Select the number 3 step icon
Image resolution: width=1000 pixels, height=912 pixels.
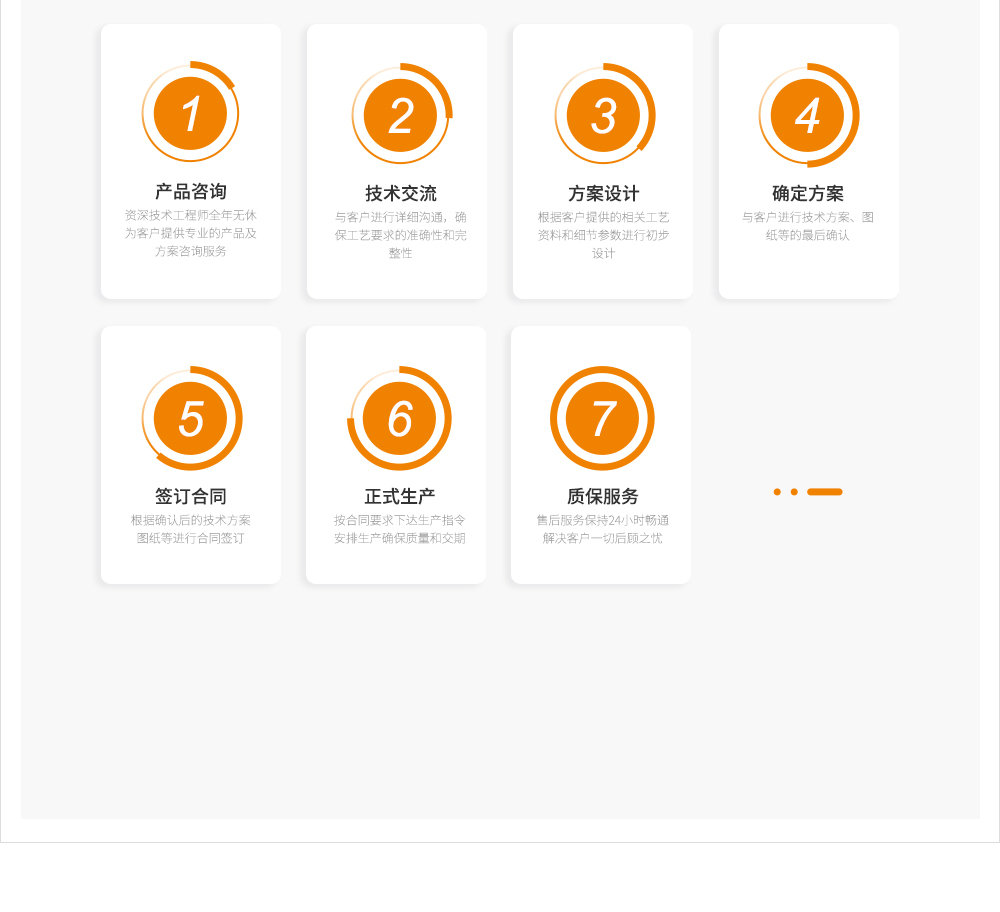[603, 115]
